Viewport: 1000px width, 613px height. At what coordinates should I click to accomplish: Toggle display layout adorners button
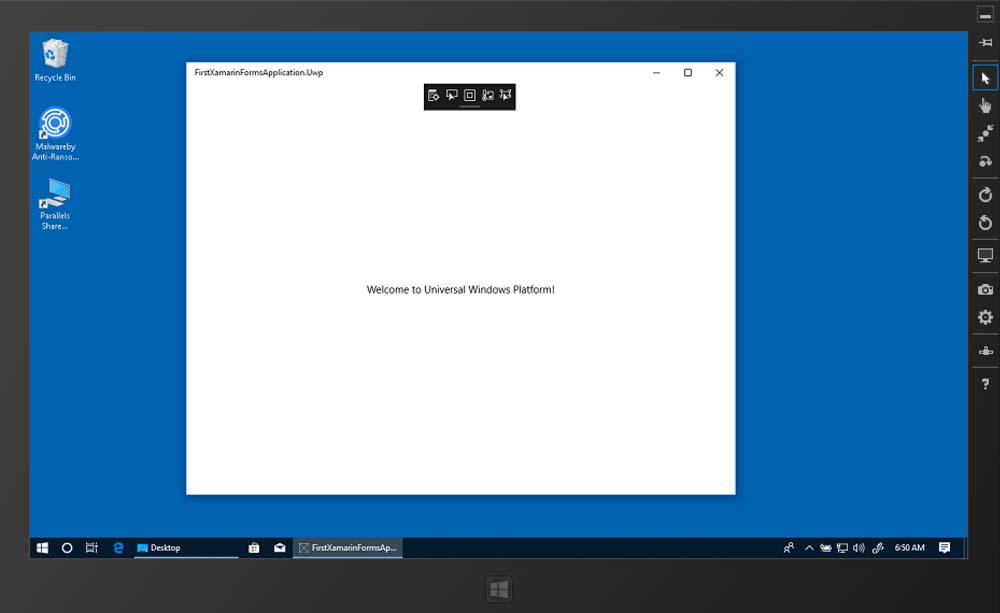[470, 95]
